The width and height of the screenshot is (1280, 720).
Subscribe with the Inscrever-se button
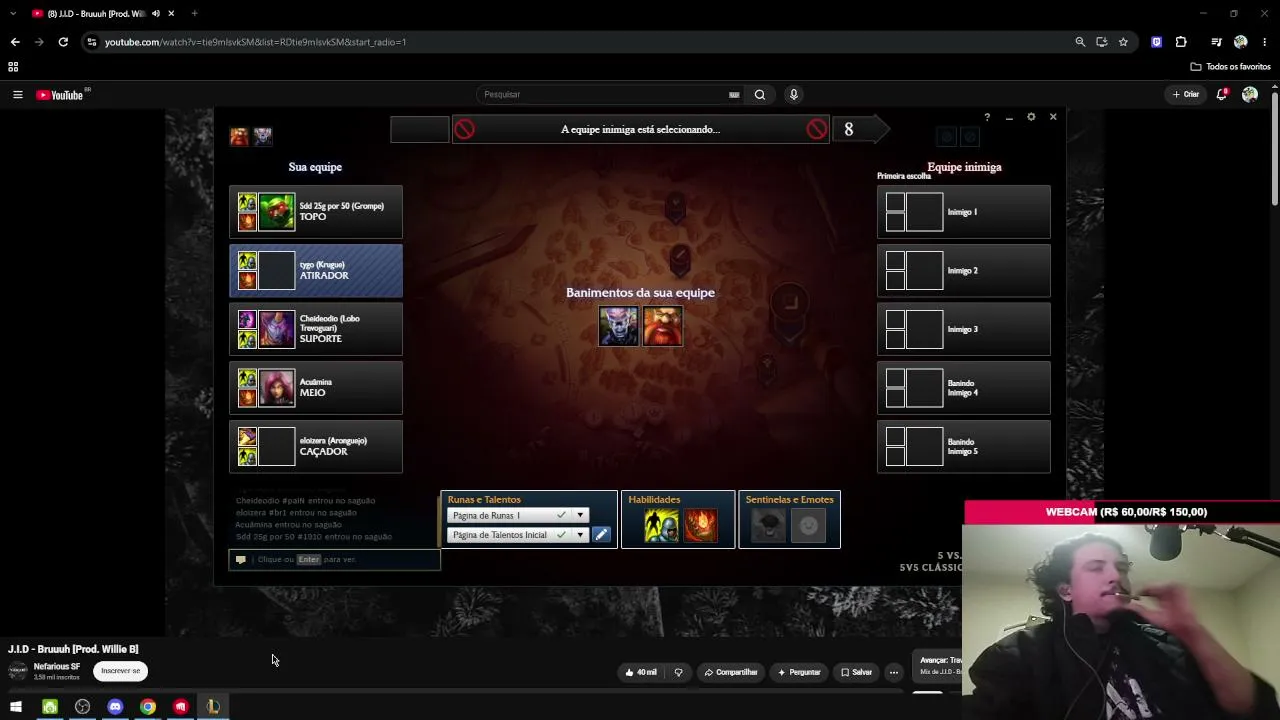121,671
